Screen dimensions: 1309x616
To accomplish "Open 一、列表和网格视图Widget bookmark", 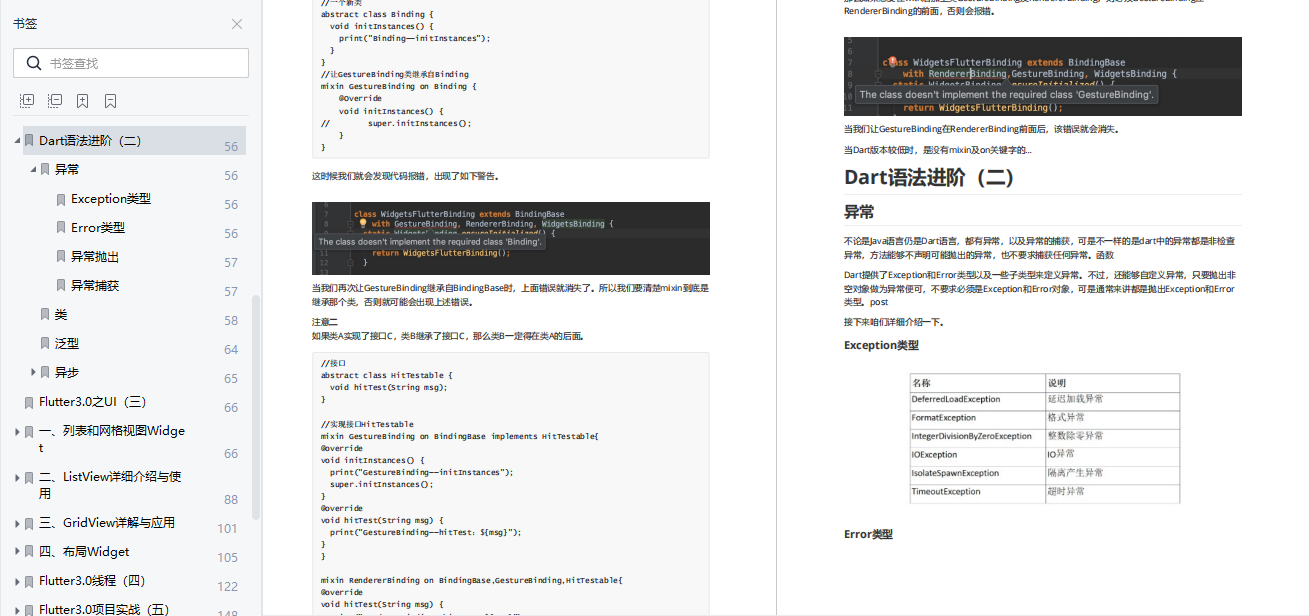I will coord(112,439).
